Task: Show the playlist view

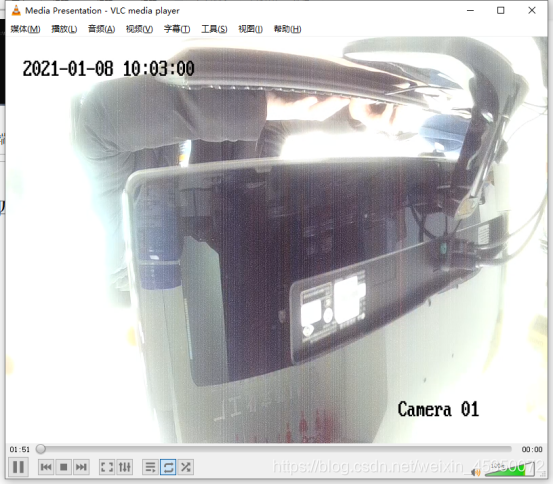Action: (x=150, y=467)
